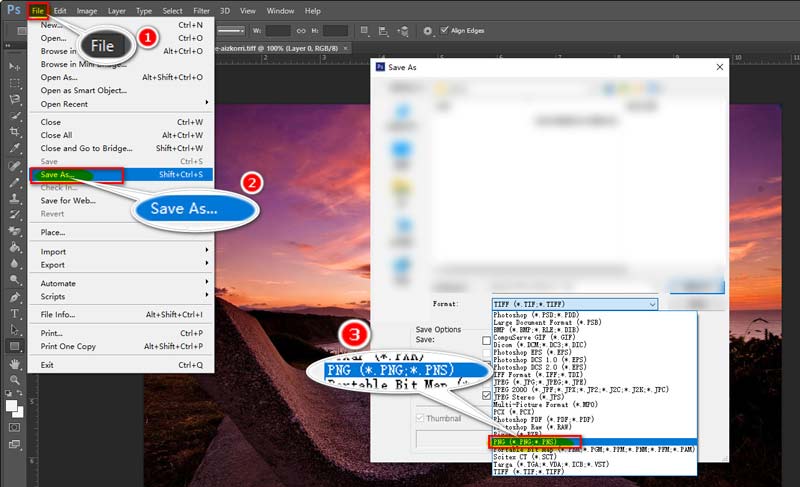The image size is (800, 487).
Task: Select the Crop tool
Action: [14, 132]
